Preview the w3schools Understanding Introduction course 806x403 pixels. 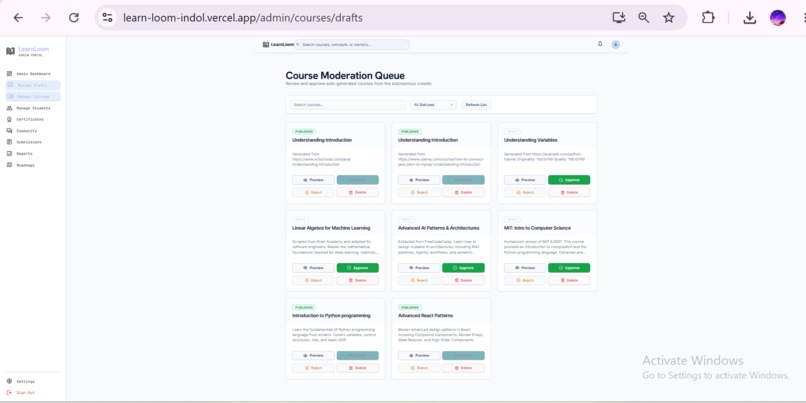click(x=313, y=180)
